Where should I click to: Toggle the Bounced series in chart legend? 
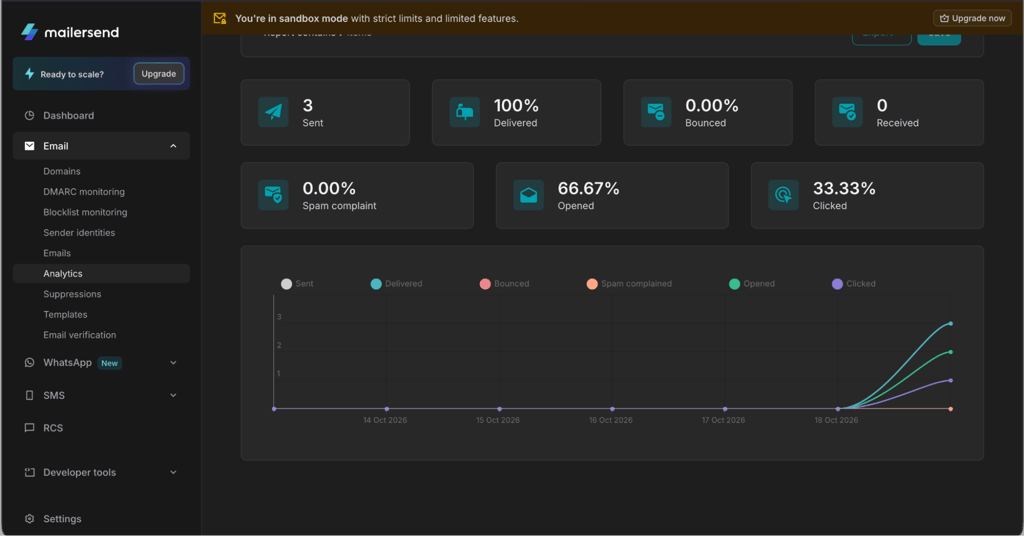(504, 283)
